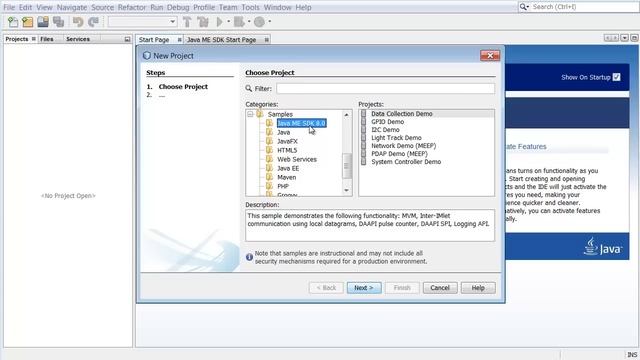Image resolution: width=640 pixels, height=360 pixels.
Task: Open the Refactor menu
Action: [131, 7]
